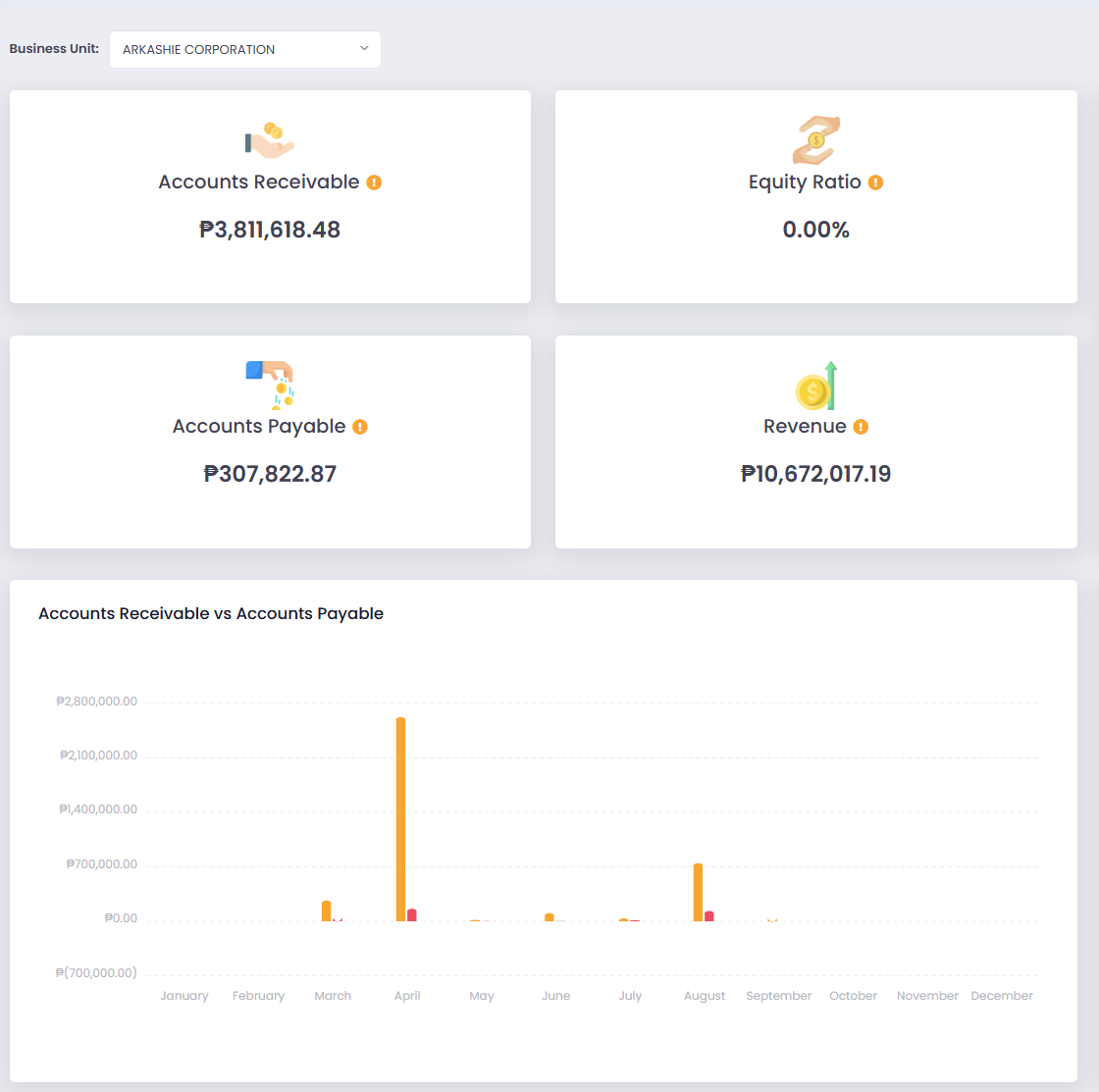
Task: Click the Revenue info icon
Action: (x=861, y=427)
